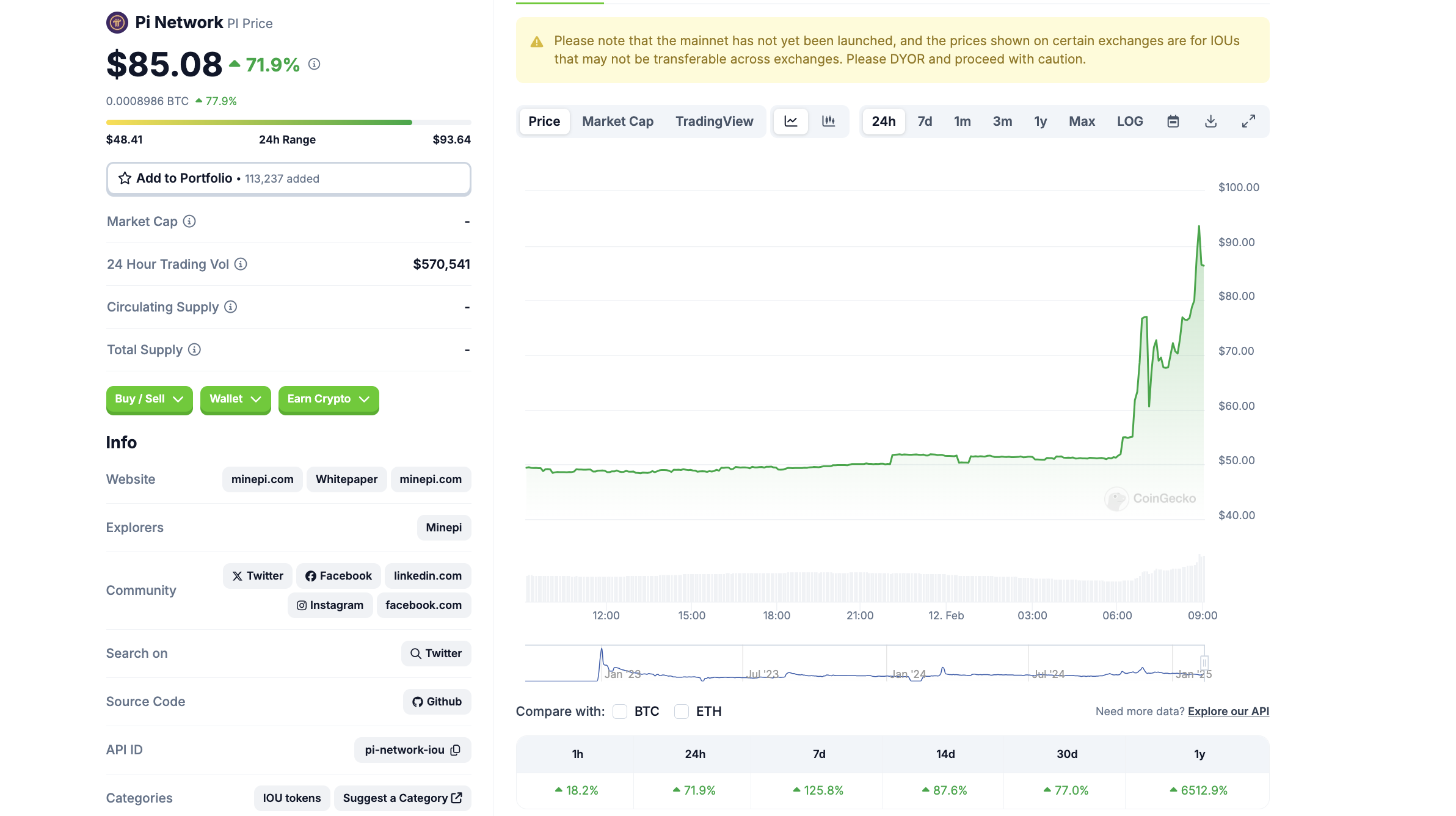Copy the pi-network-iou API ID
The image size is (1456, 816).
pyautogui.click(x=455, y=750)
